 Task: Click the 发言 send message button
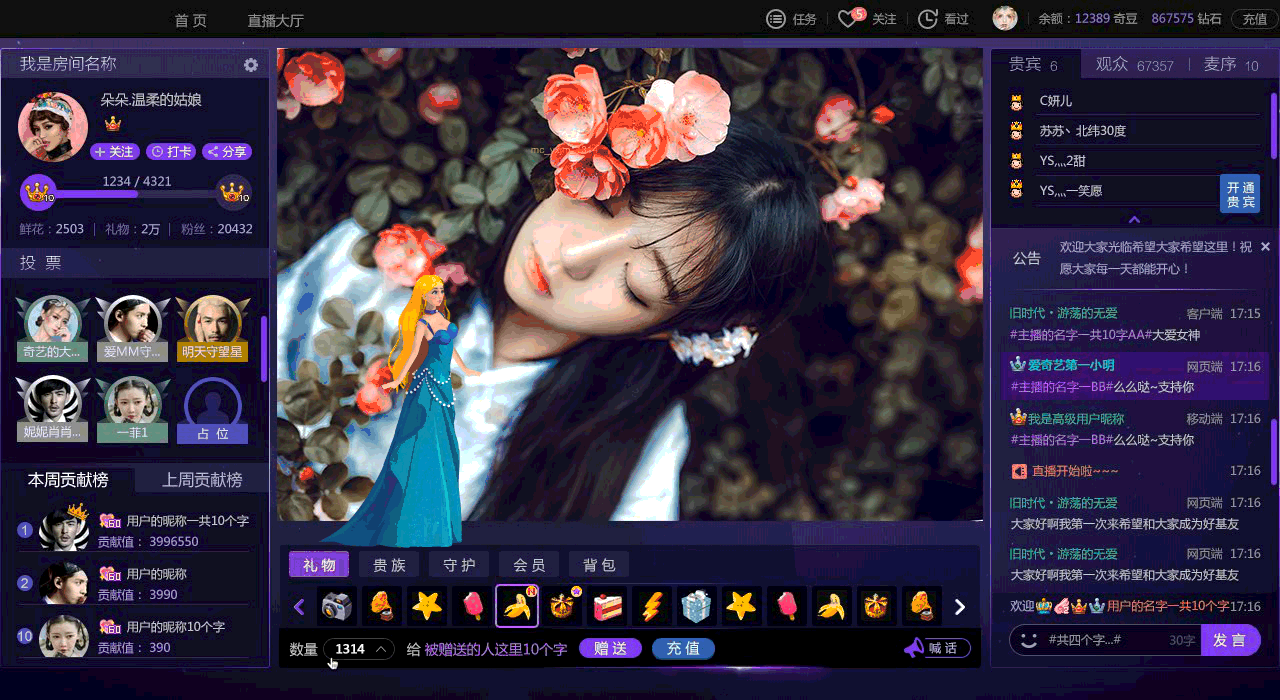1230,640
